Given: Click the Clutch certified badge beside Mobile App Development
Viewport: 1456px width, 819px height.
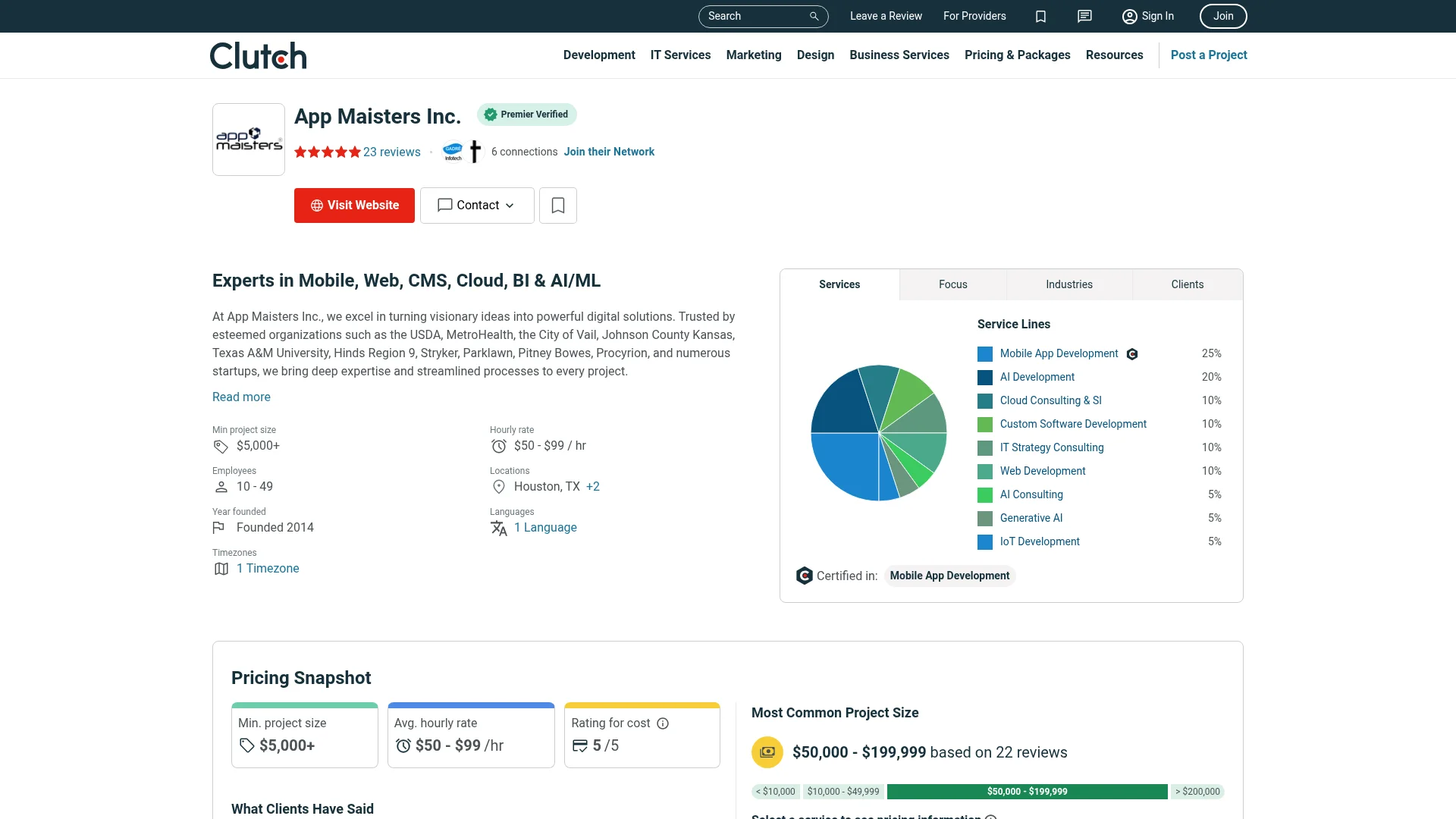Looking at the screenshot, I should coord(1132,354).
